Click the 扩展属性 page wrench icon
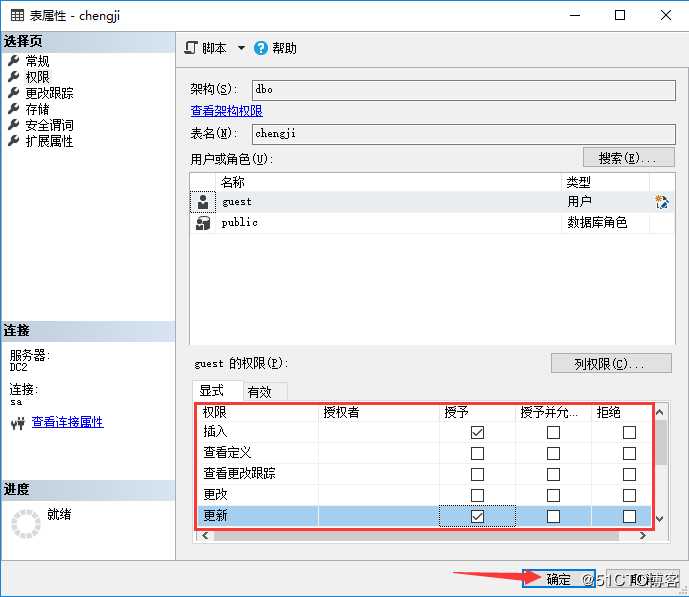 pyautogui.click(x=14, y=140)
